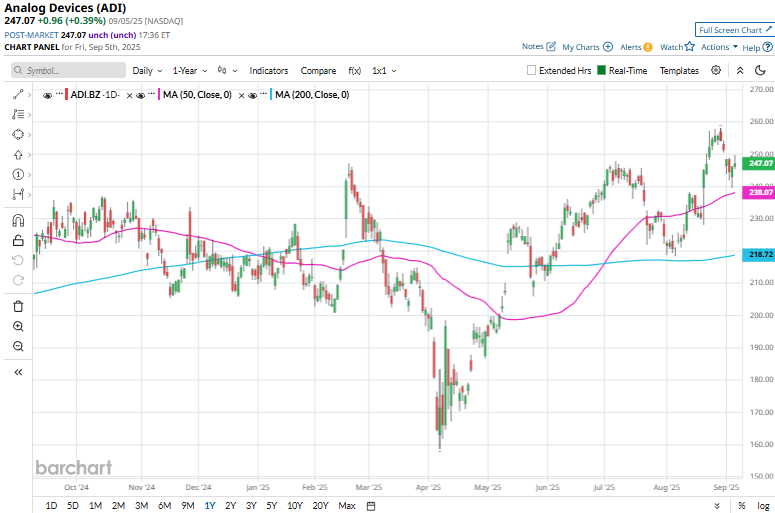Open Notes editor icon
The height and width of the screenshot is (513, 775).
point(551,46)
